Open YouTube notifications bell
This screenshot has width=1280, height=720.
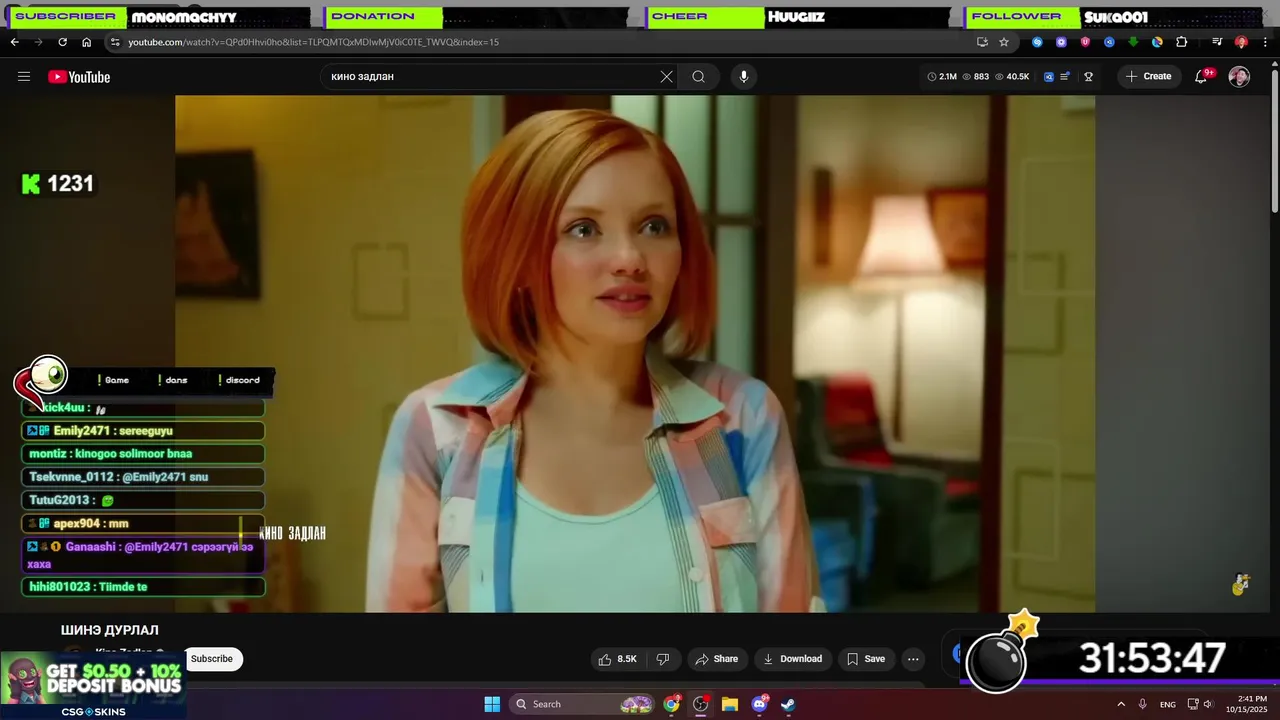click(x=1202, y=77)
